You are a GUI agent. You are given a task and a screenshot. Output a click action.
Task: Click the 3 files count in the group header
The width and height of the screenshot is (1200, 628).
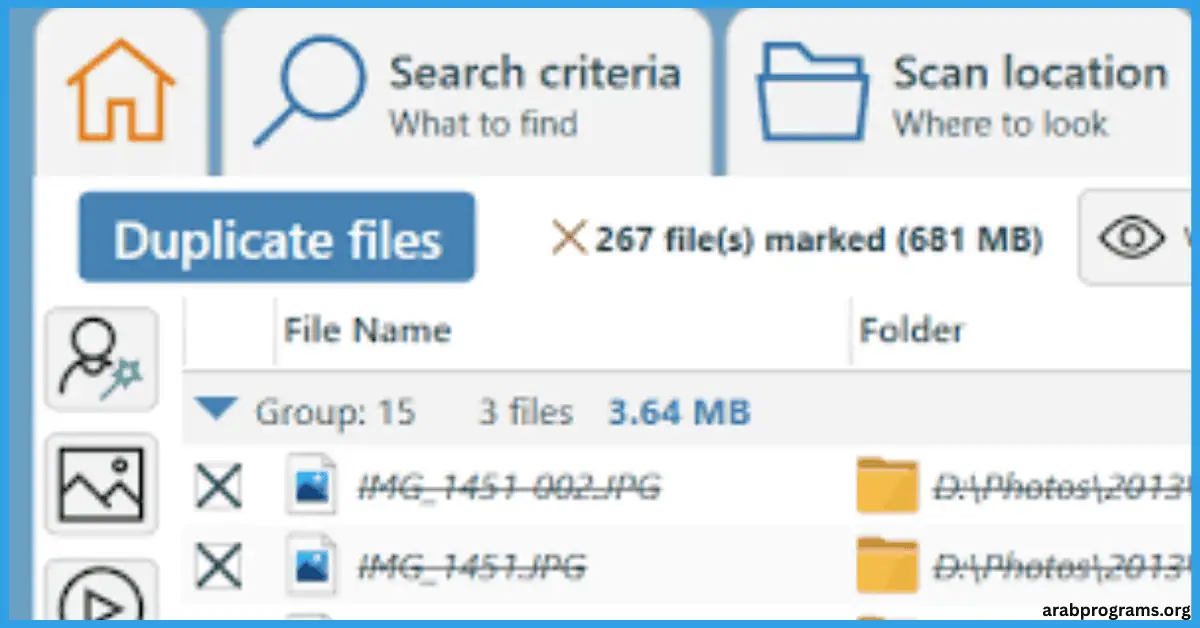coord(525,411)
